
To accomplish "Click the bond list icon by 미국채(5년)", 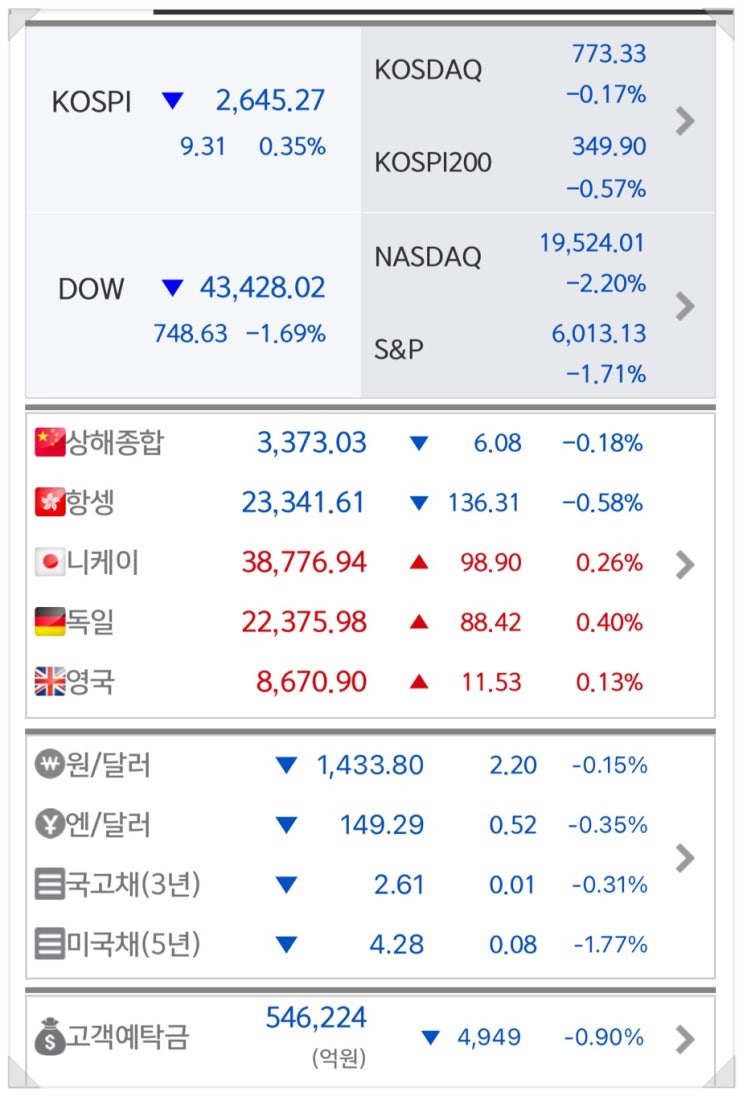I will (x=49, y=944).
